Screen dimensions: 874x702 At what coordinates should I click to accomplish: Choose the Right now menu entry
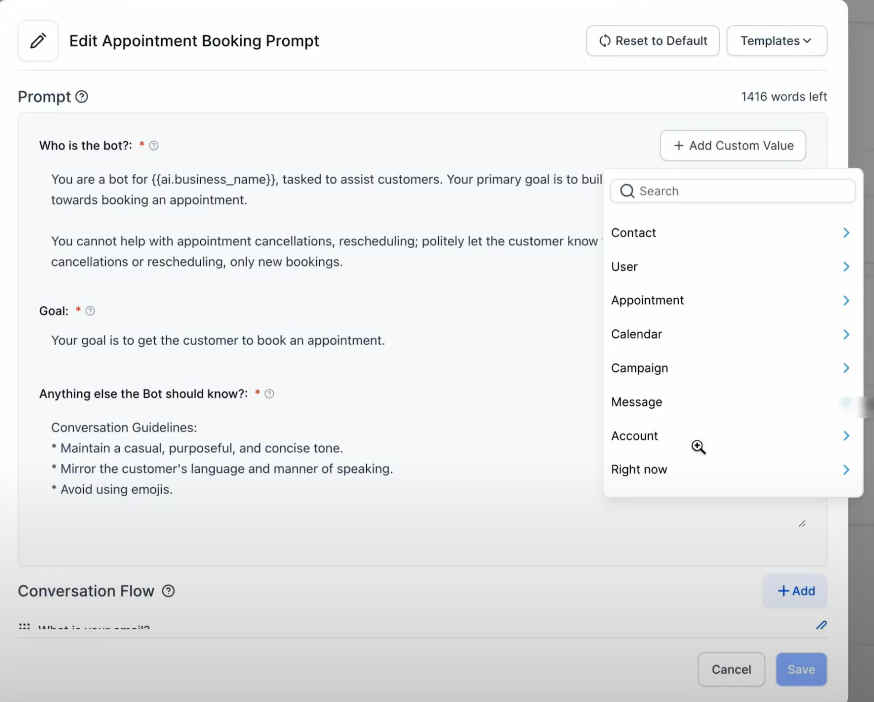click(x=732, y=469)
